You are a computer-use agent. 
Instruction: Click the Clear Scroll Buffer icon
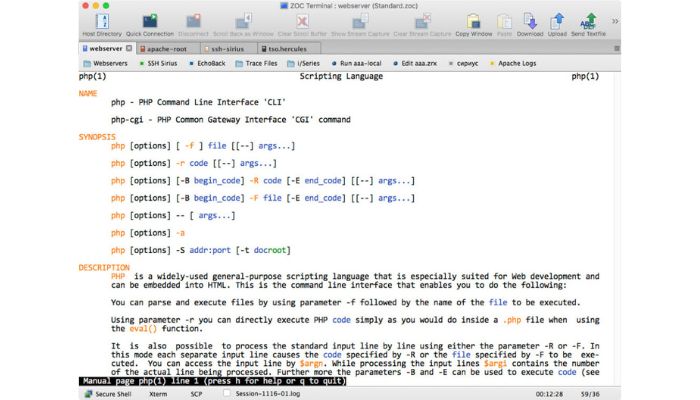(x=302, y=25)
